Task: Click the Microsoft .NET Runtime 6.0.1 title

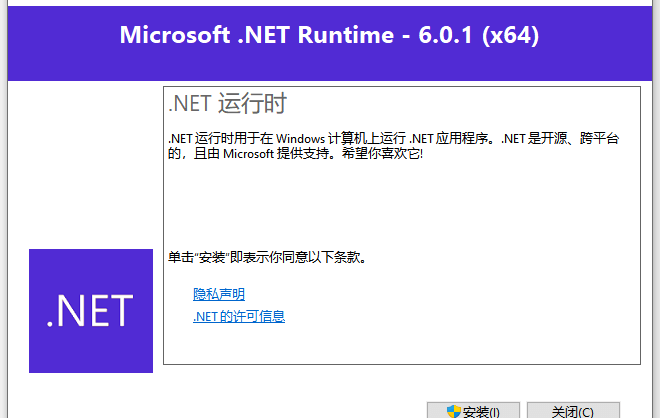Action: pyautogui.click(x=329, y=35)
